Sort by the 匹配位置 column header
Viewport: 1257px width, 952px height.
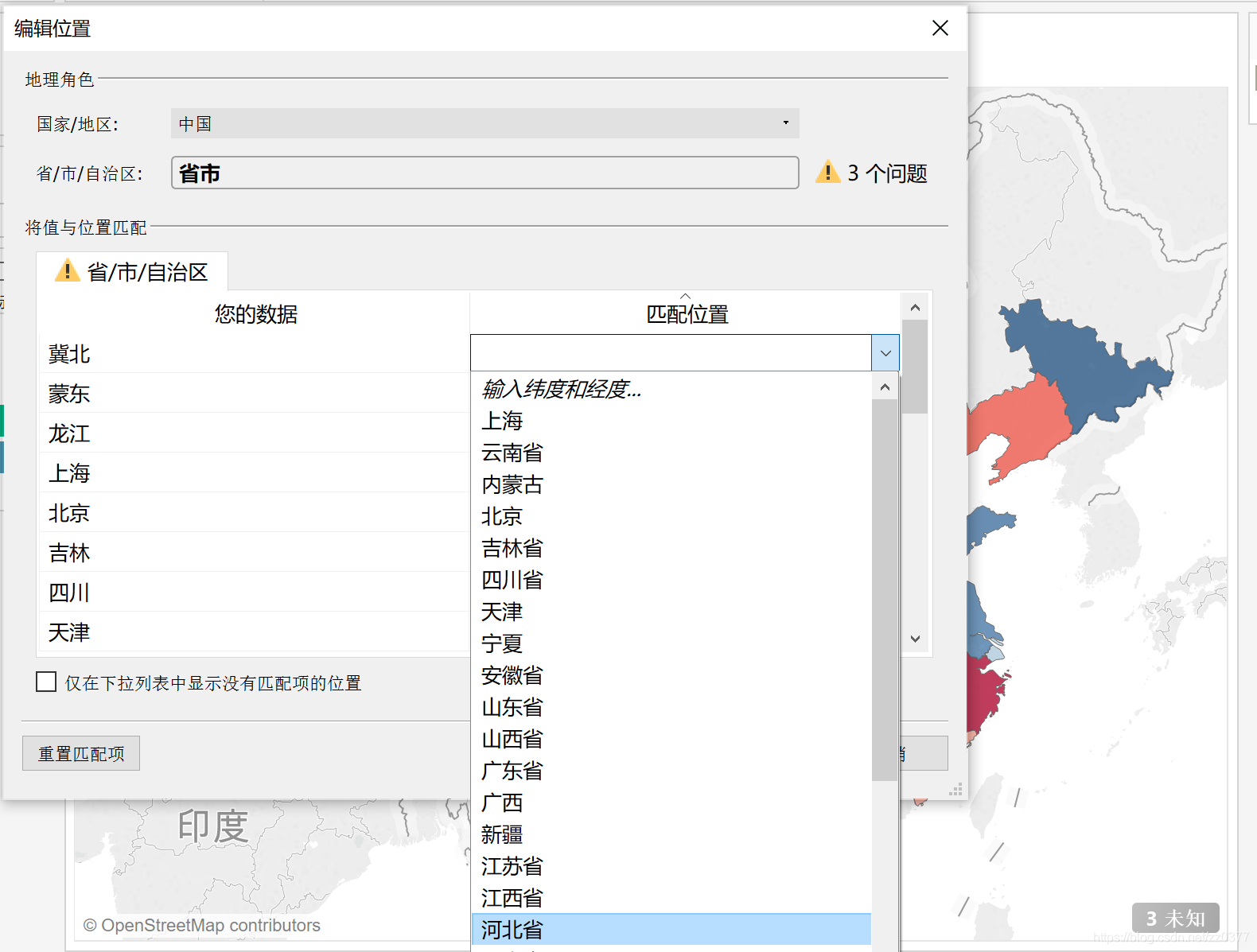click(687, 314)
